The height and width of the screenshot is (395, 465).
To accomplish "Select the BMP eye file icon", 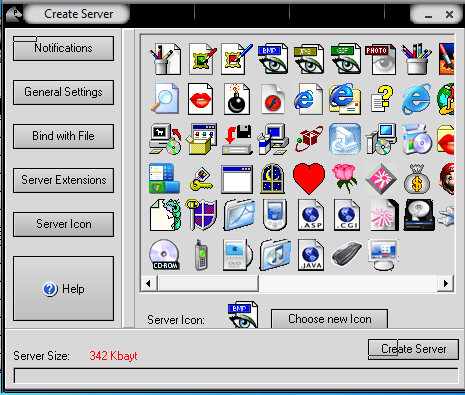I will pyautogui.click(x=273, y=59).
